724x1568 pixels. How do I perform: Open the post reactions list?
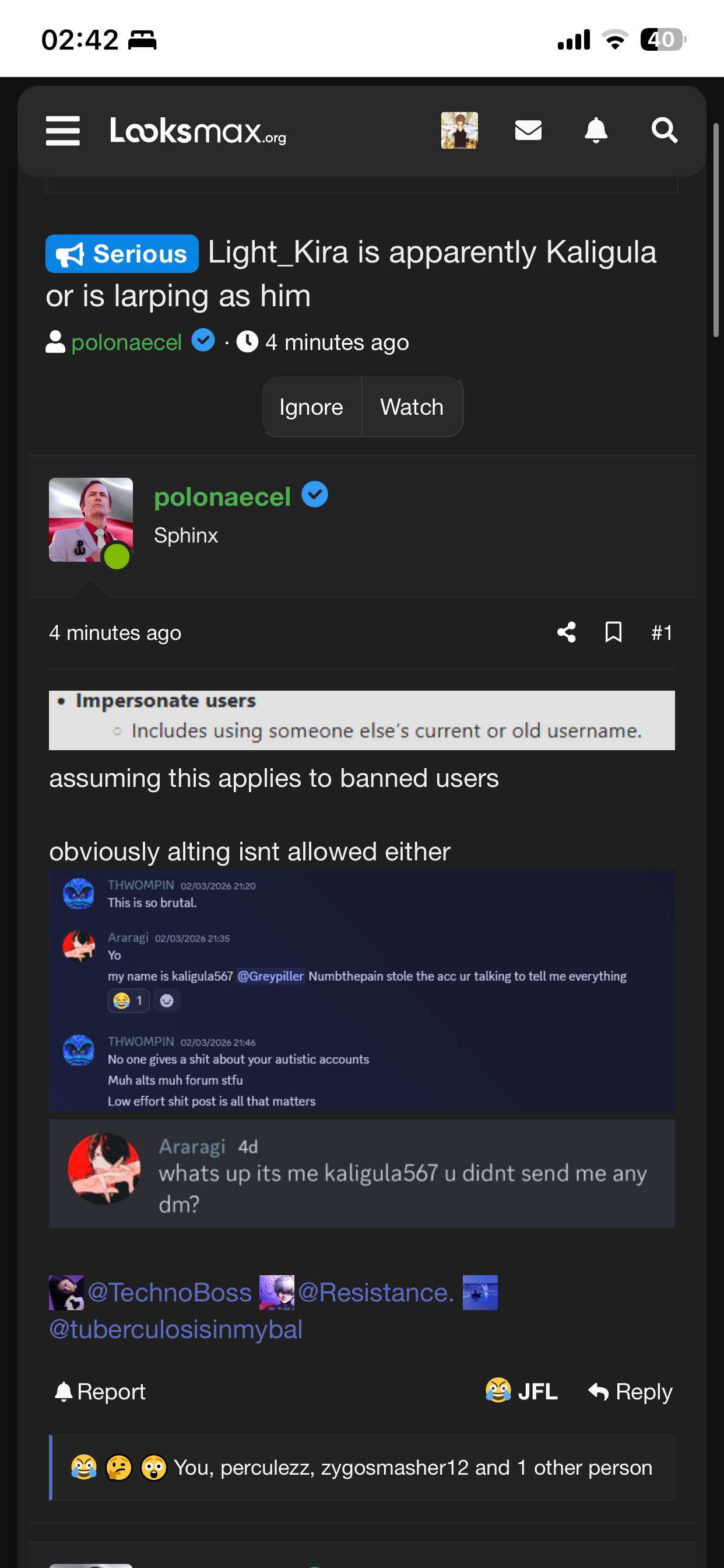[x=361, y=1468]
